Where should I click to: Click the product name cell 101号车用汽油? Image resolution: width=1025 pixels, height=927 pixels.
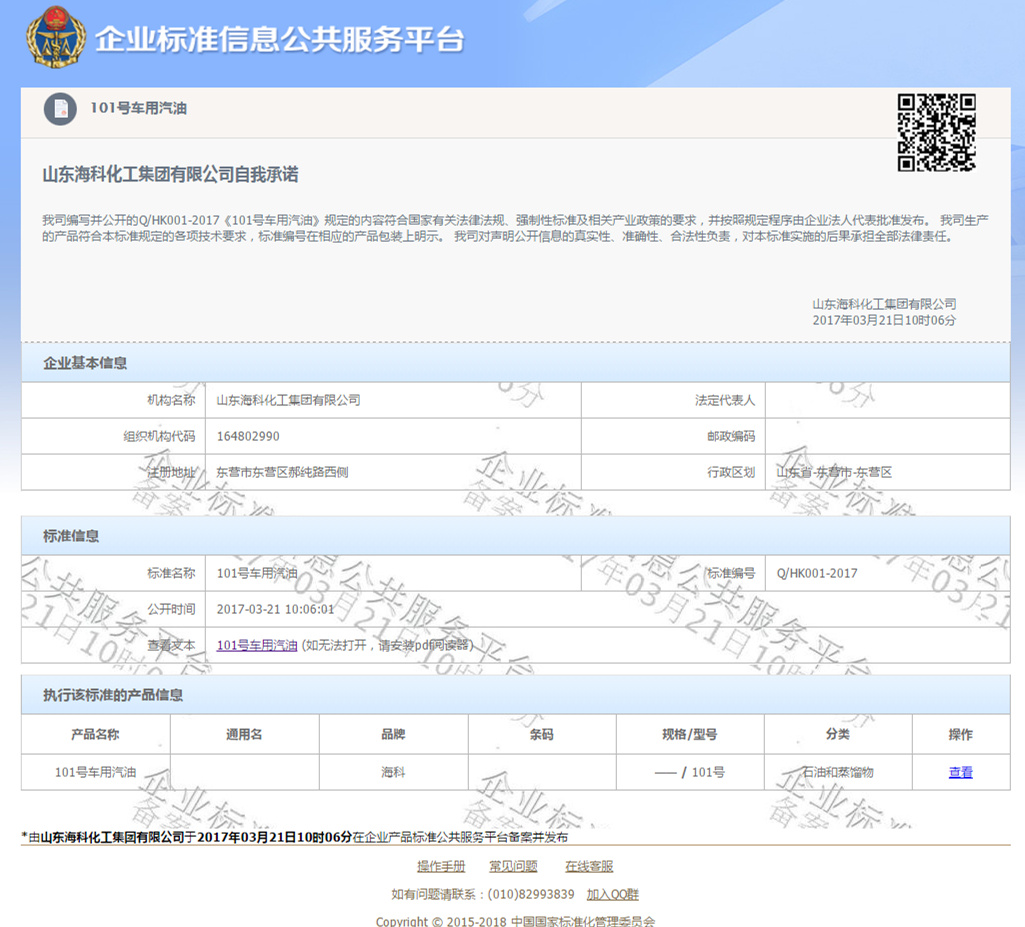coord(95,772)
